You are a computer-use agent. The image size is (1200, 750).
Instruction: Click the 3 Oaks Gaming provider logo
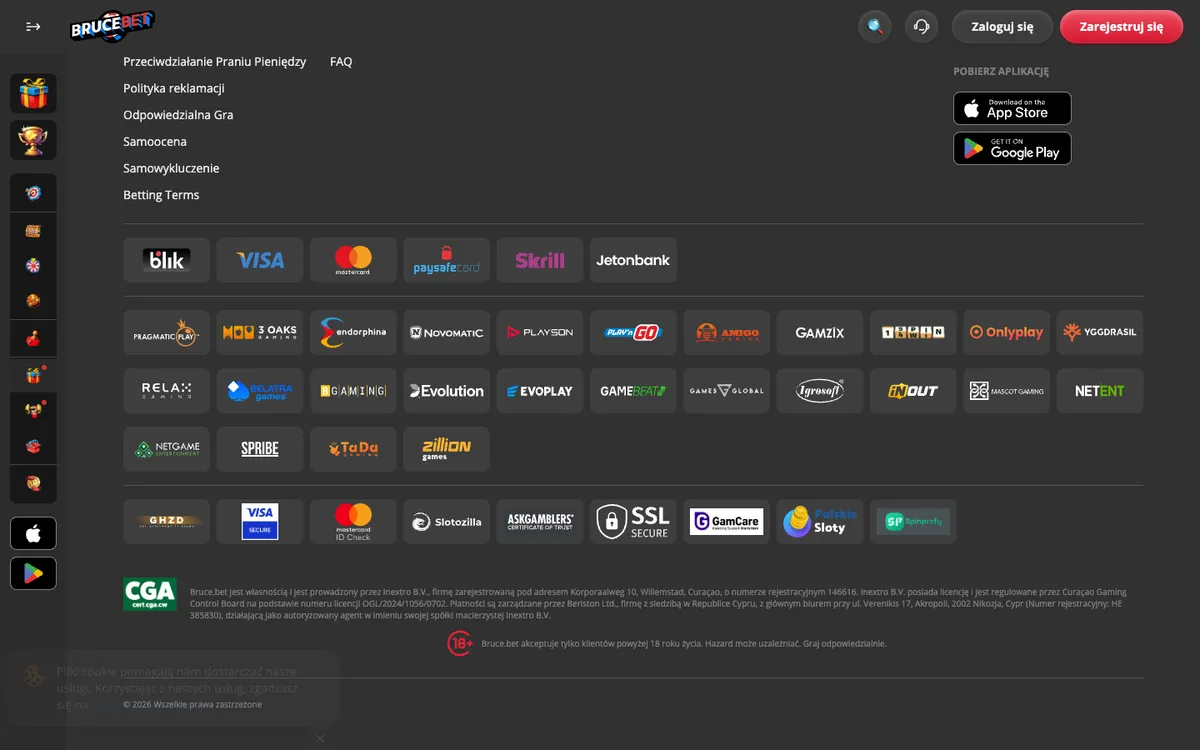(260, 333)
